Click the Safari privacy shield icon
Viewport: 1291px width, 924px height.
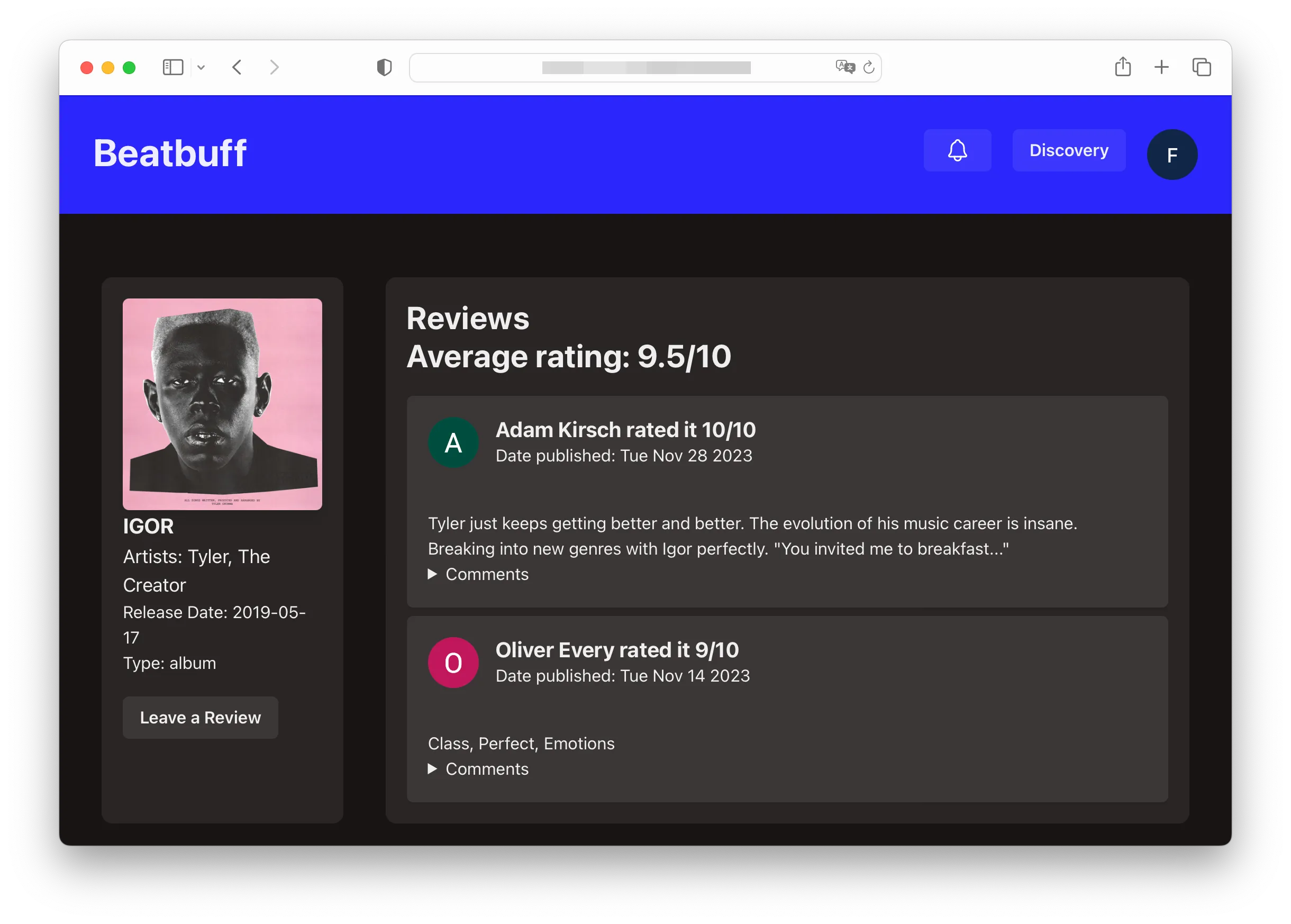coord(384,67)
